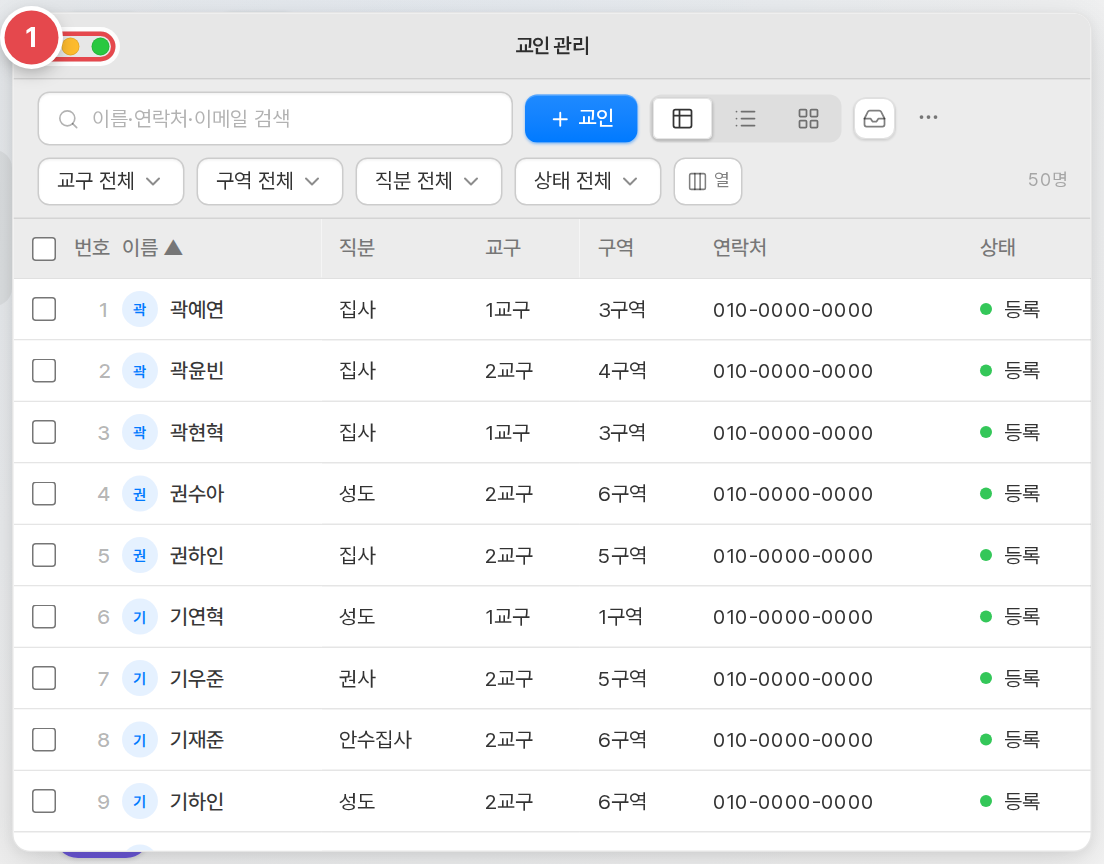Check the box for row 기하인
The height and width of the screenshot is (864, 1104).
tap(44, 801)
